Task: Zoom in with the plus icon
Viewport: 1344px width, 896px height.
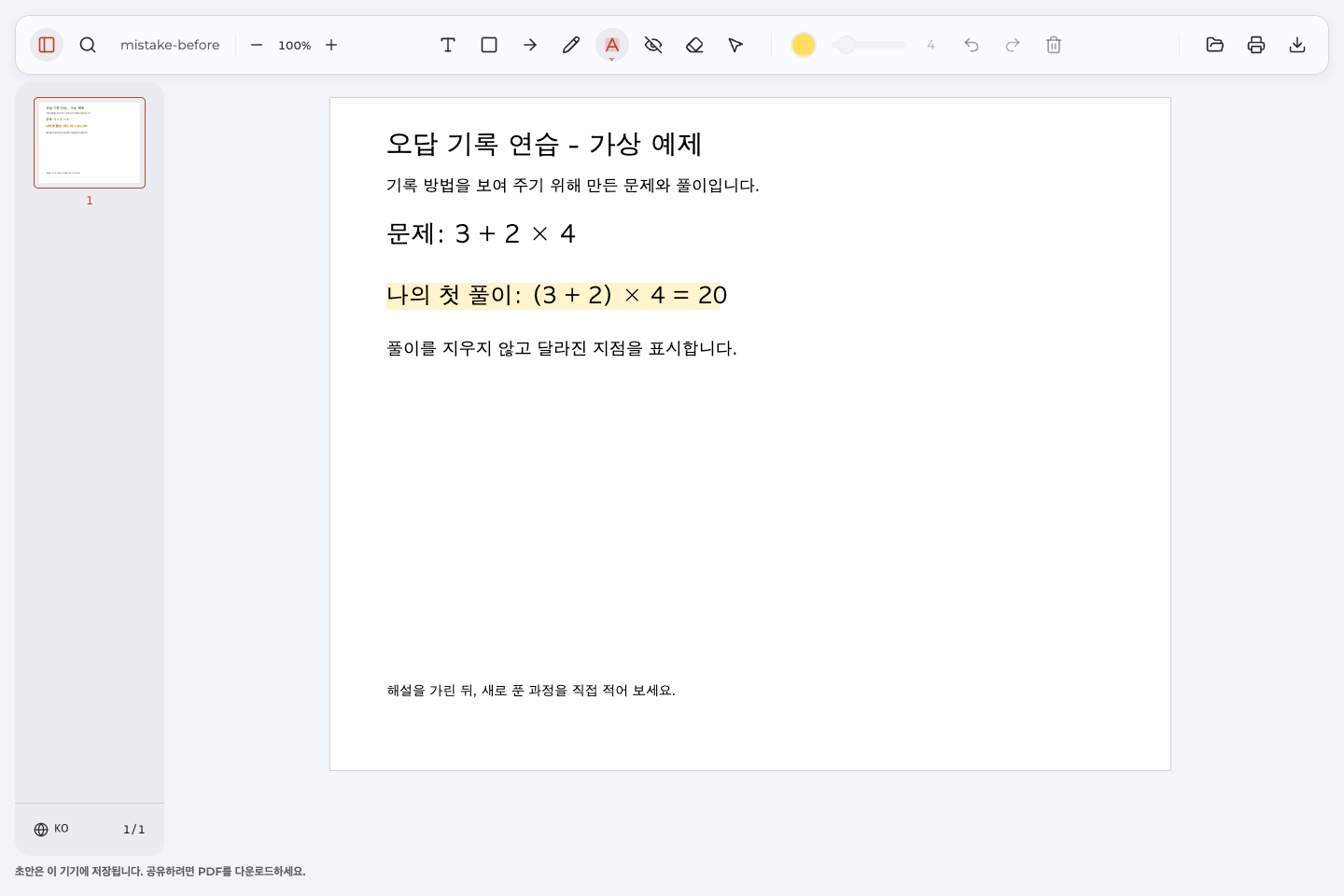Action: (x=331, y=45)
